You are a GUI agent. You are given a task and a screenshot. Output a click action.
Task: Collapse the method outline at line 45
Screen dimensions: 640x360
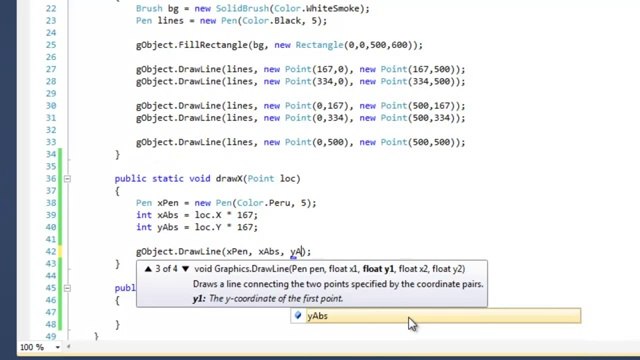[67, 288]
